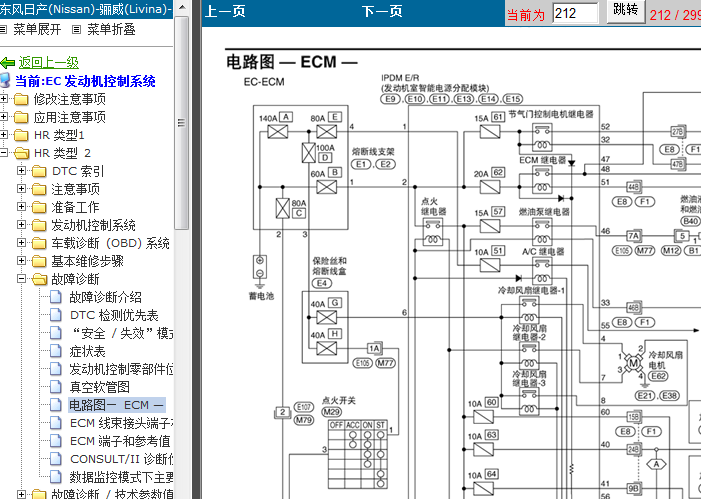Screen dimensions: 701x499
Task: Click the 212 / 299 page counter text
Action: click(675, 15)
